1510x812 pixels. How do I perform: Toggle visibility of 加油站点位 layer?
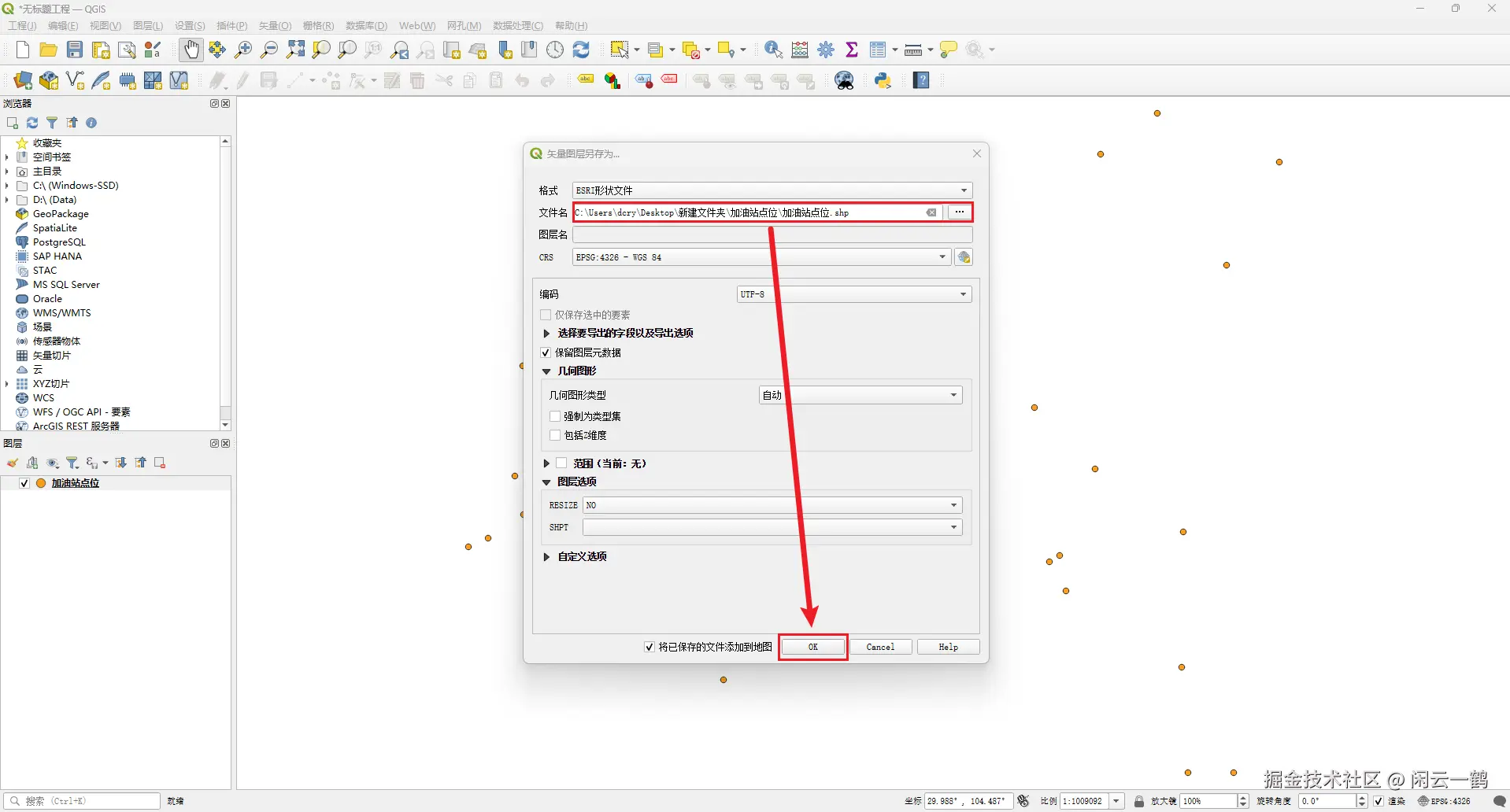click(24, 483)
